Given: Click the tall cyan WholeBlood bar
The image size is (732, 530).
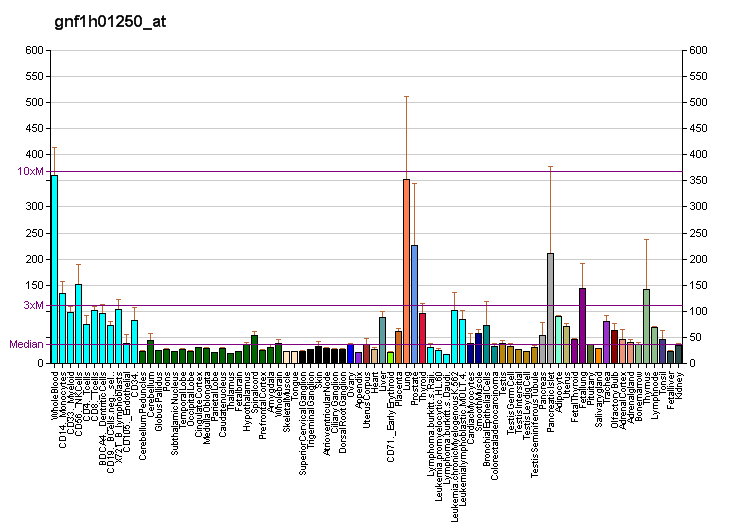Looking at the screenshot, I should click(x=54, y=269).
